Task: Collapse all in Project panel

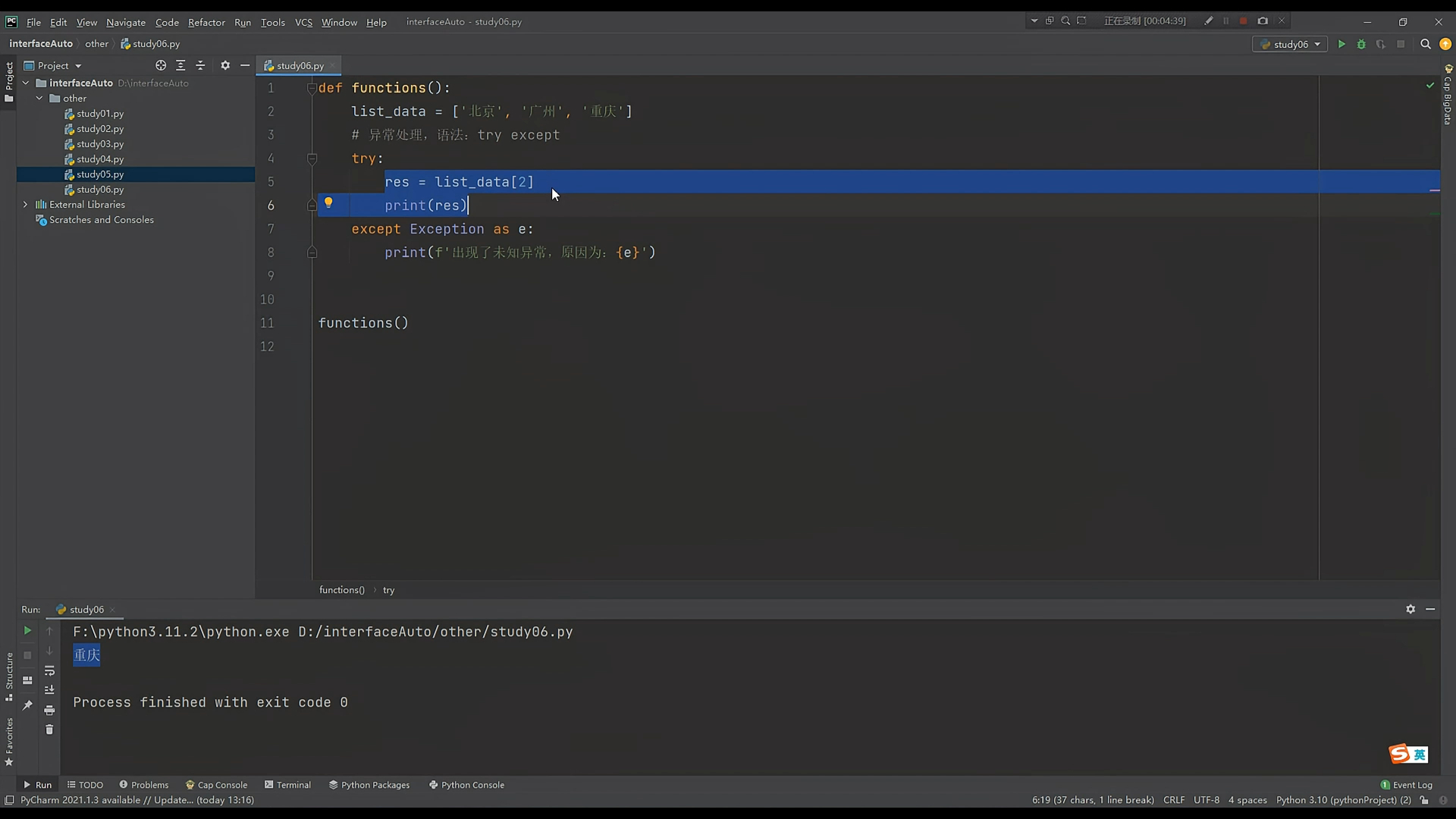Action: click(x=200, y=65)
